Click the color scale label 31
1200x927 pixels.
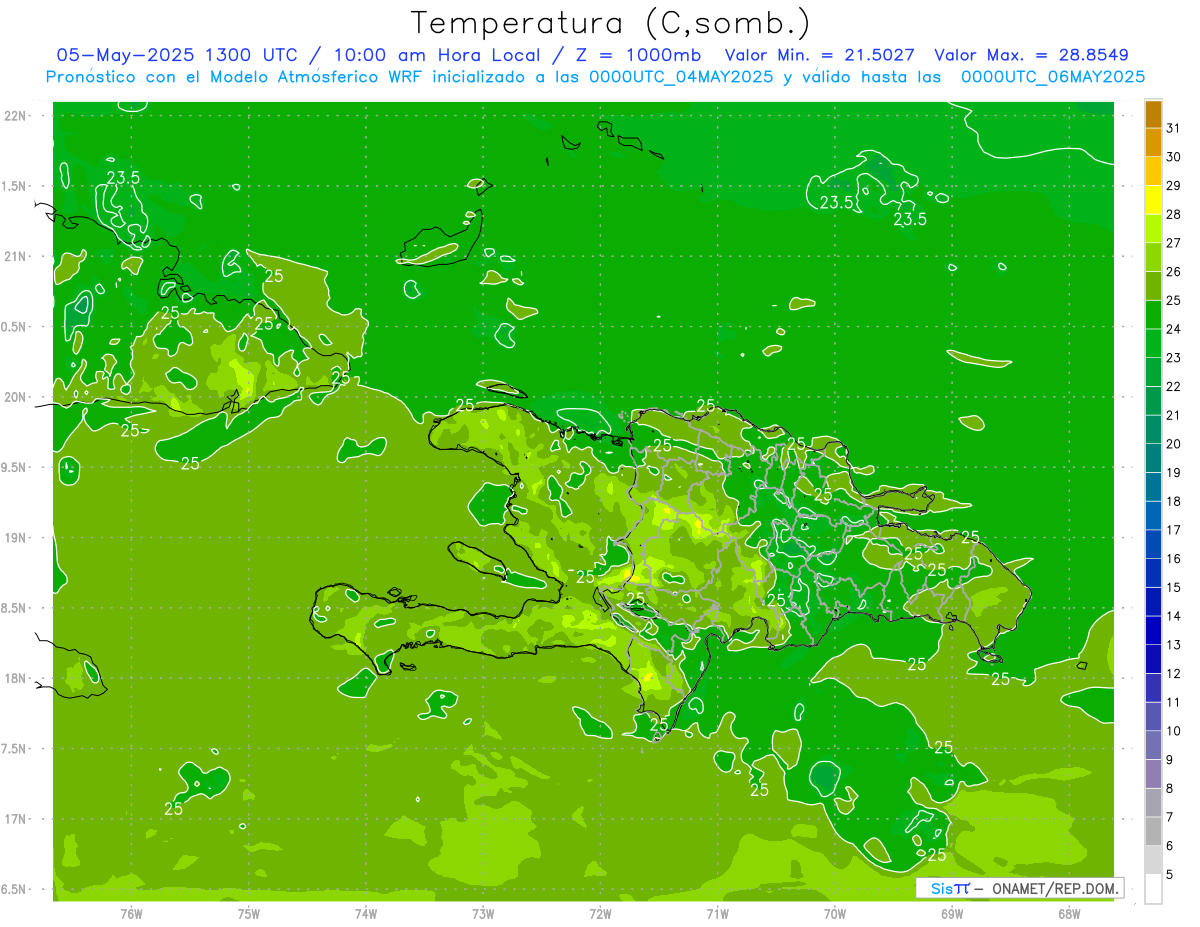pos(1174,128)
